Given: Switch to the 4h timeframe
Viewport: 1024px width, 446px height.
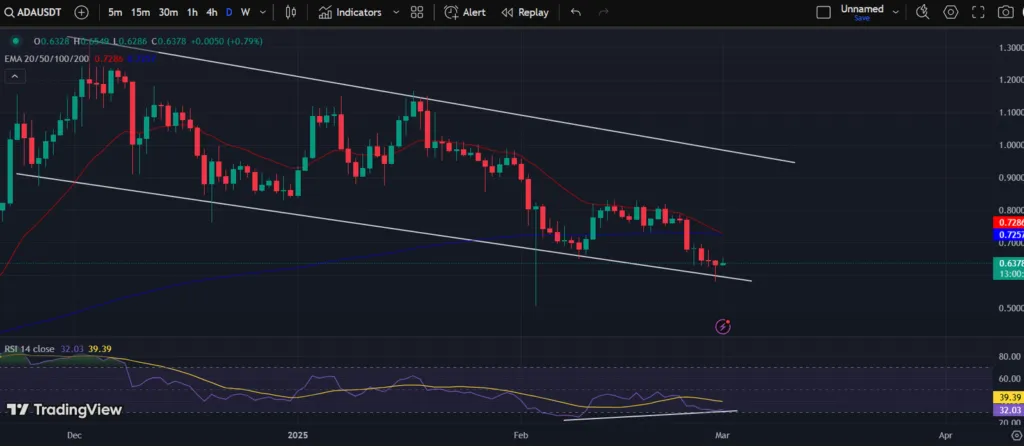Looking at the screenshot, I should tap(211, 12).
